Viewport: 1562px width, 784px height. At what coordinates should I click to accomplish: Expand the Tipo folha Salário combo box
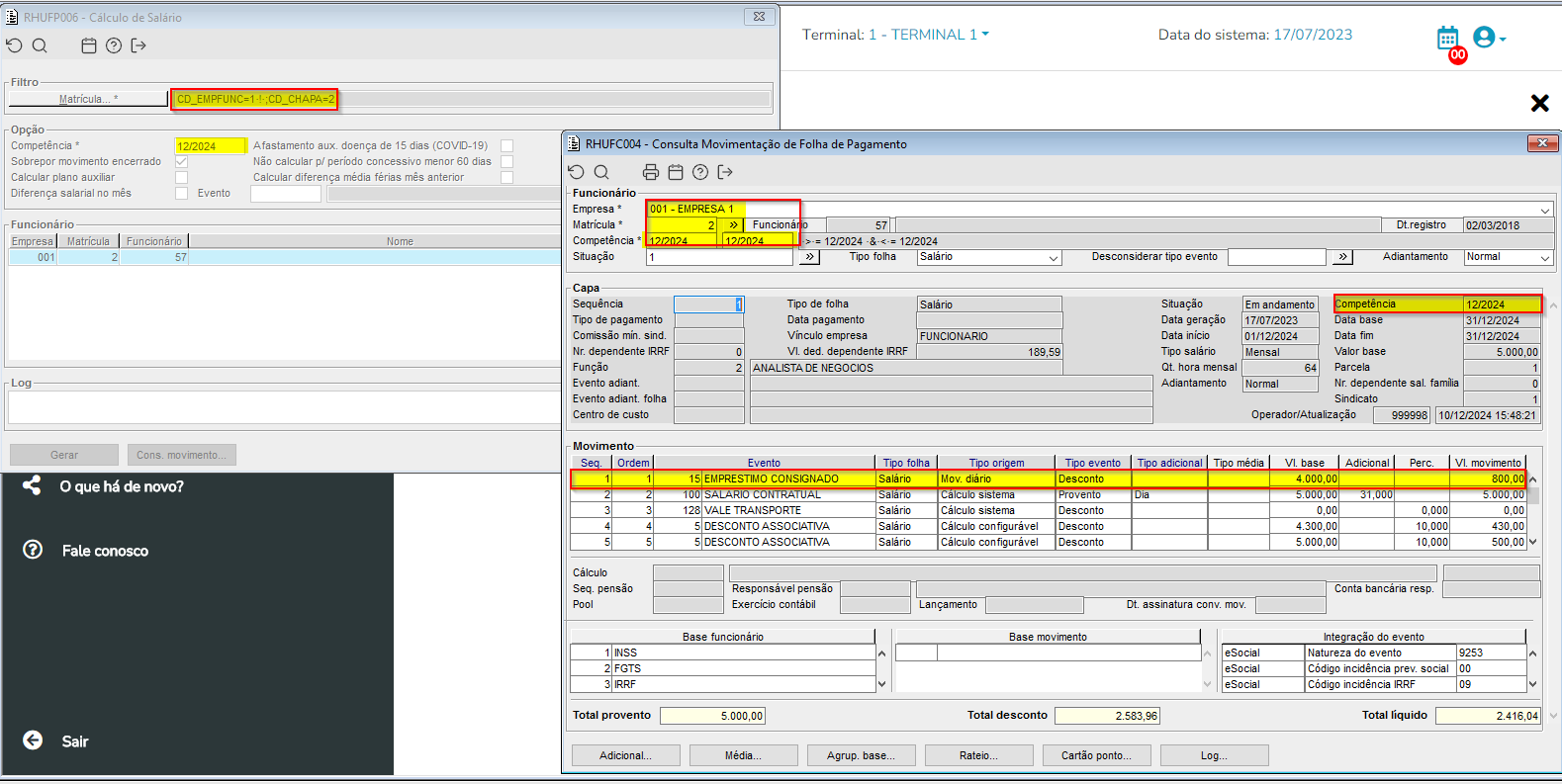1053,257
